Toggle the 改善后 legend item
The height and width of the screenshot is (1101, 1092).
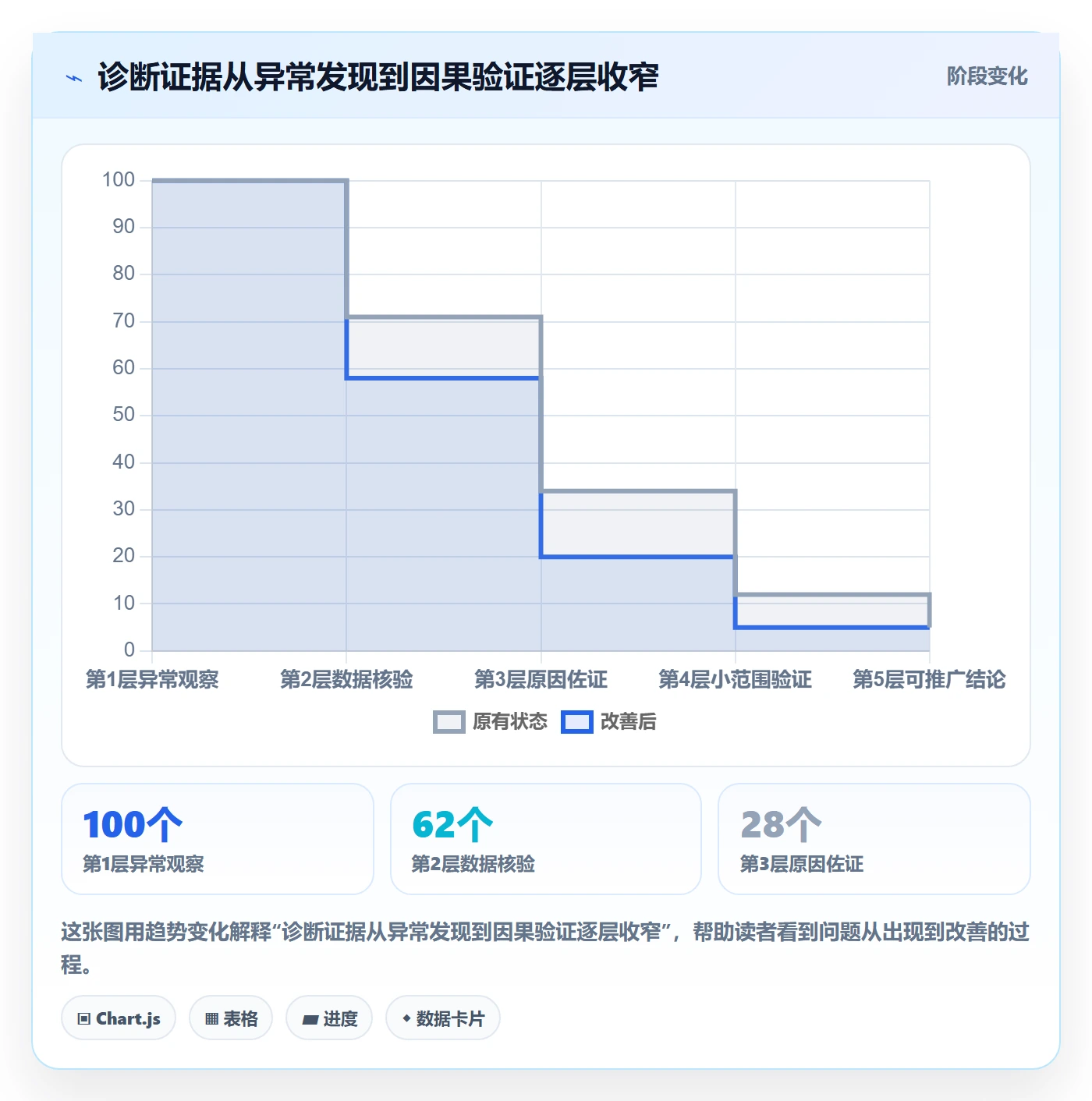coord(609,722)
